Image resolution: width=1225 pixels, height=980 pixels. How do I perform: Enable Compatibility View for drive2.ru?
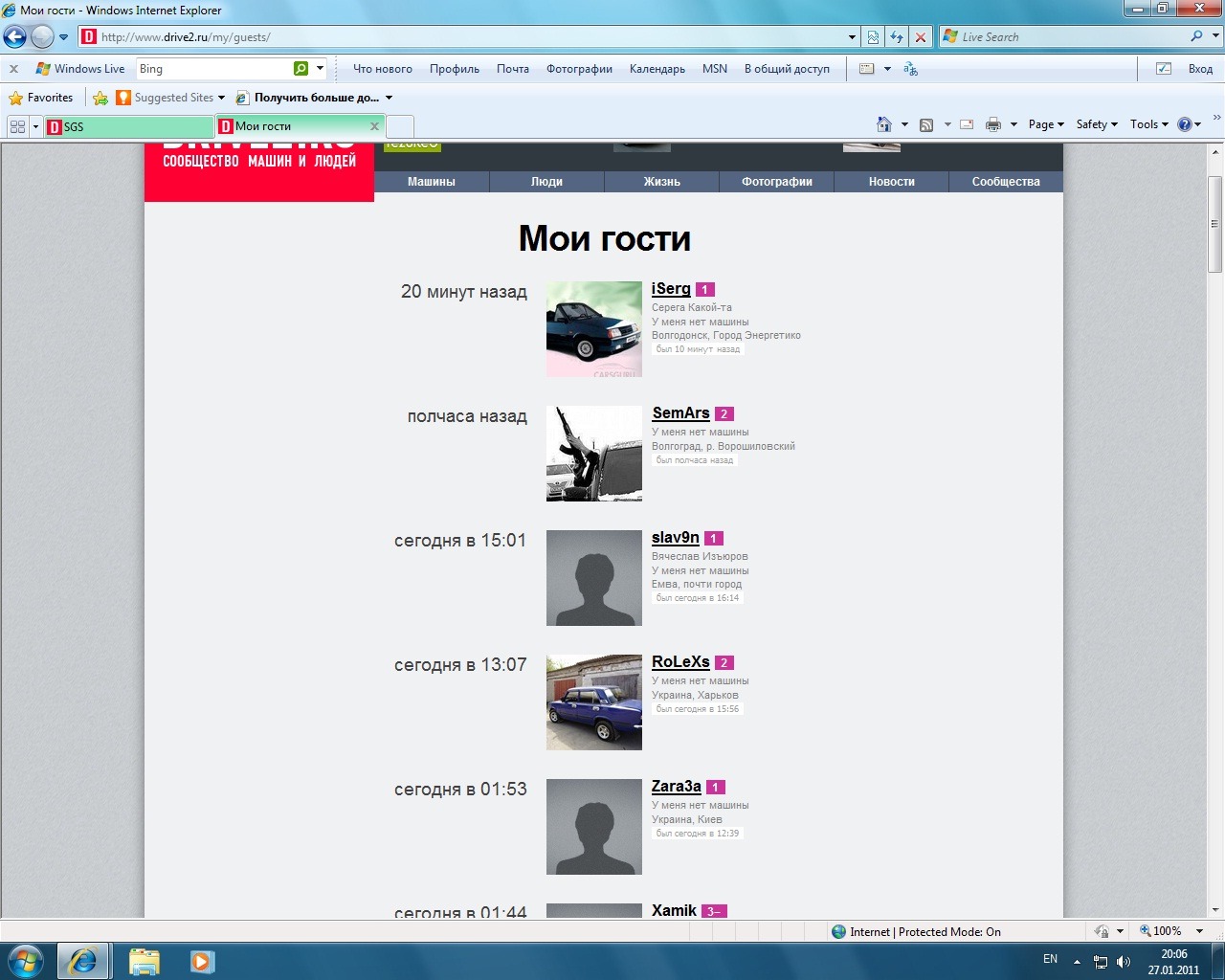click(872, 36)
